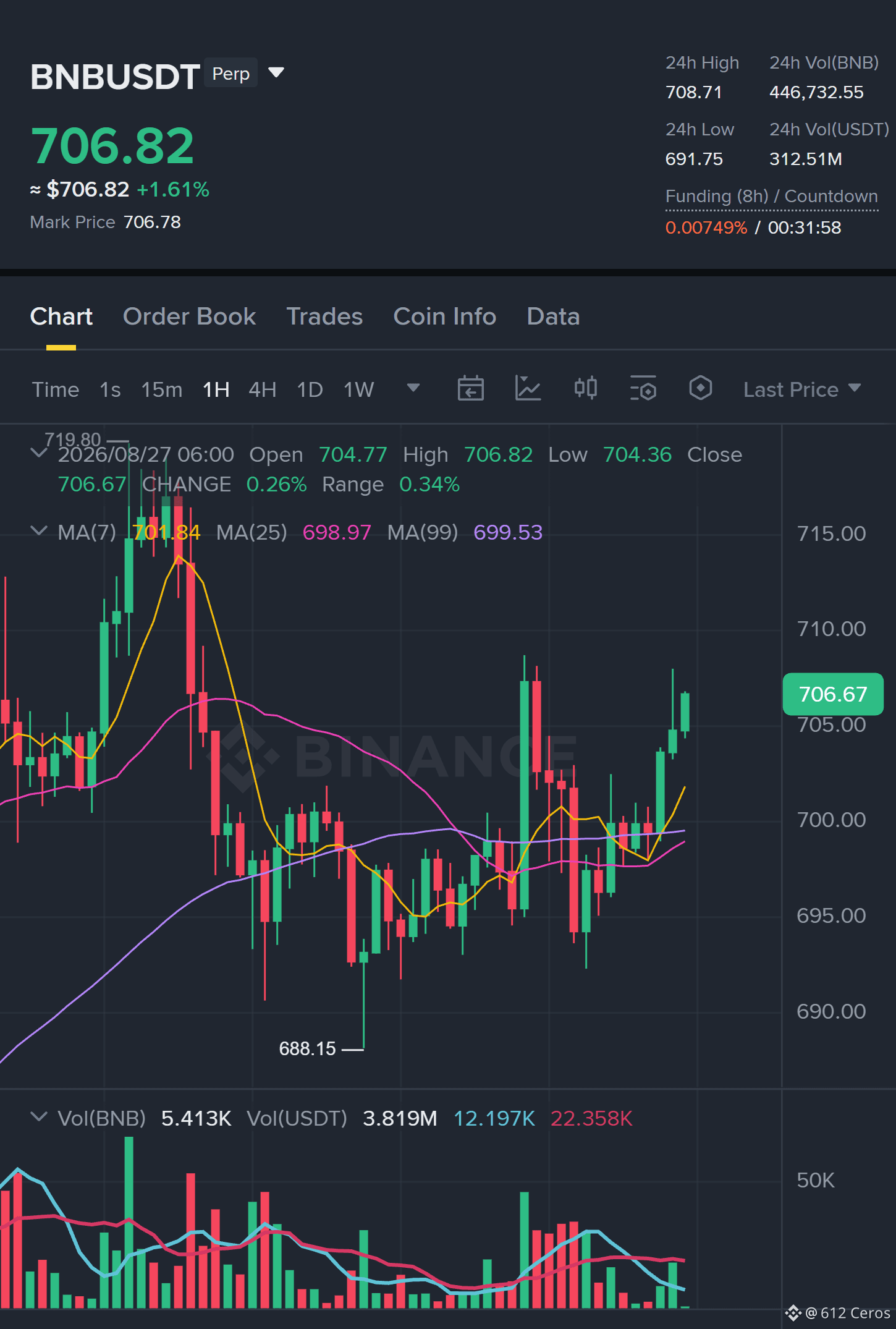Screen dimensions: 896x1329
Task: Tap the volume MA value 12.197K
Action: point(494,1118)
